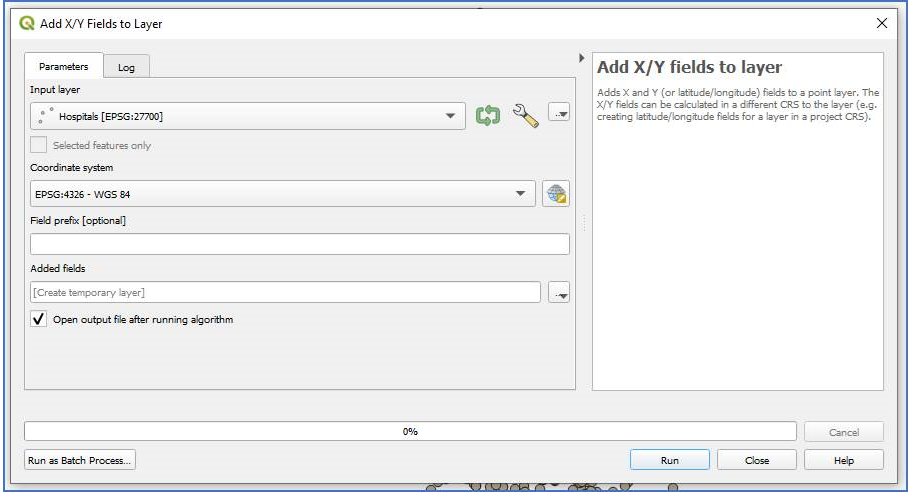The image size is (913, 496).
Task: Expand the Hospitals input layer dropdown
Action: click(248, 116)
